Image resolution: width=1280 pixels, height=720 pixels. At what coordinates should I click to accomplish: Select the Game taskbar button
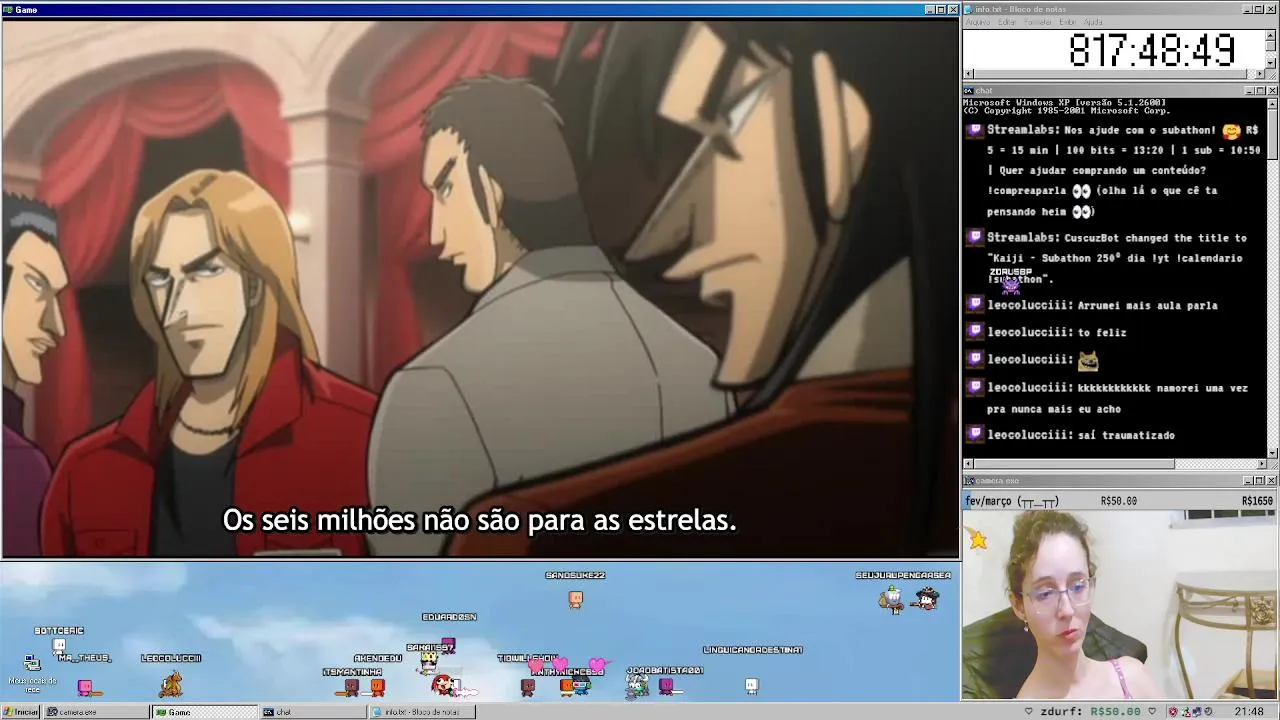point(204,712)
